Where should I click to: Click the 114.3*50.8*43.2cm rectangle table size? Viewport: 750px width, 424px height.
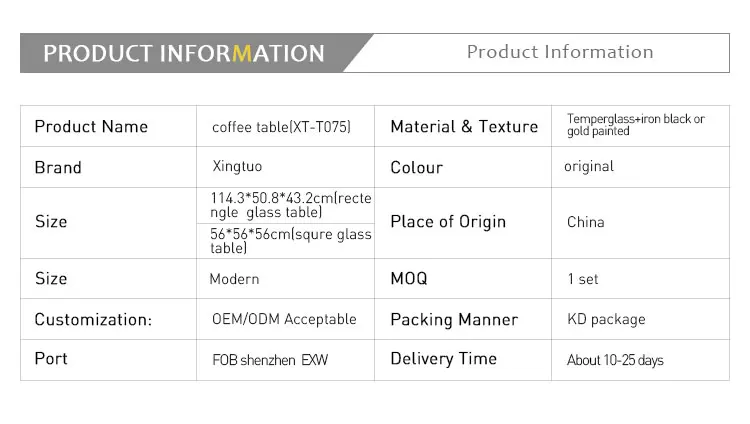(x=290, y=205)
